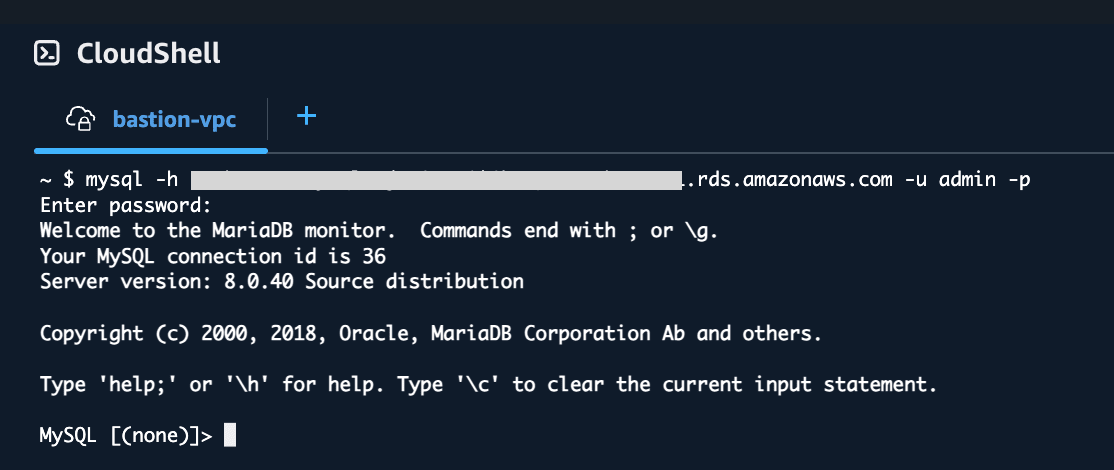Image resolution: width=1114 pixels, height=470 pixels.
Task: Click the Copyright Oracle MariaDB line
Action: pyautogui.click(x=431, y=333)
